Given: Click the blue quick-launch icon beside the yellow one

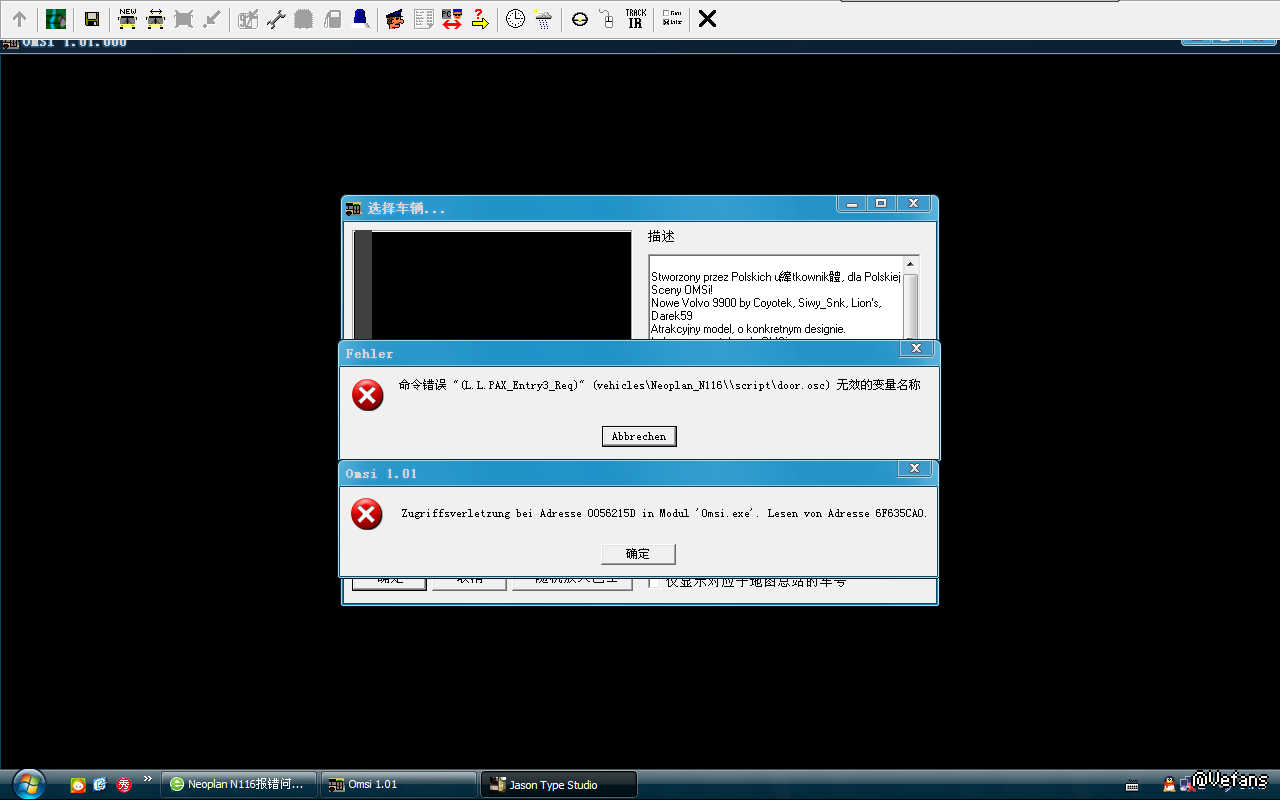Looking at the screenshot, I should pos(100,785).
